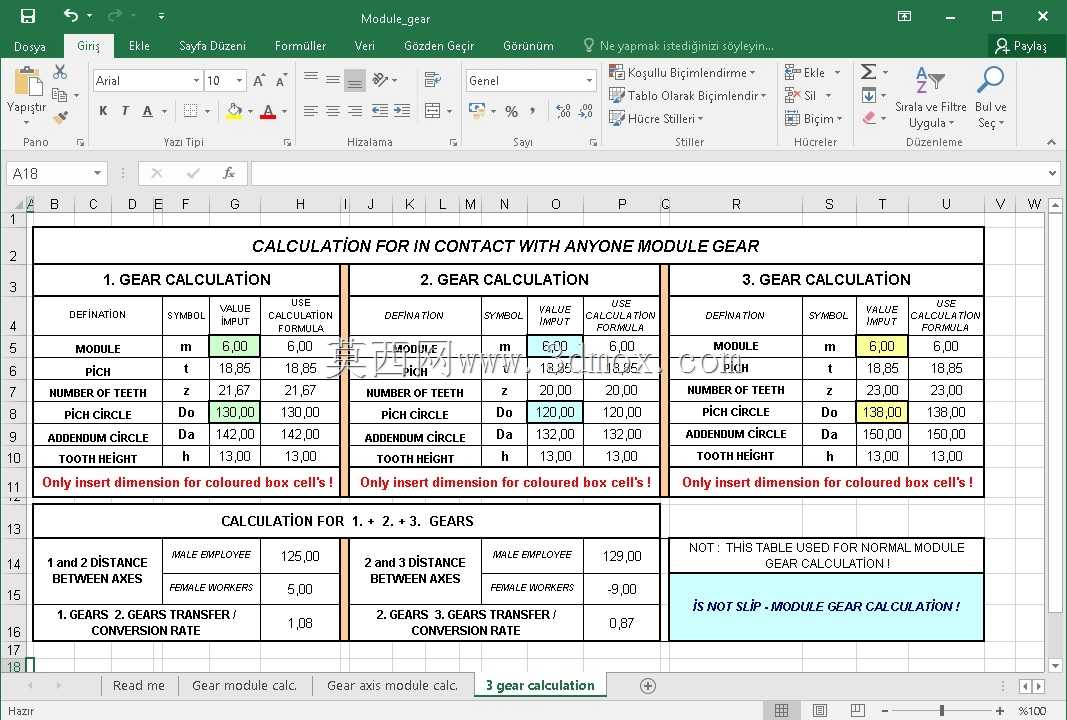
Task: Apply red font color
Action: pos(268,111)
